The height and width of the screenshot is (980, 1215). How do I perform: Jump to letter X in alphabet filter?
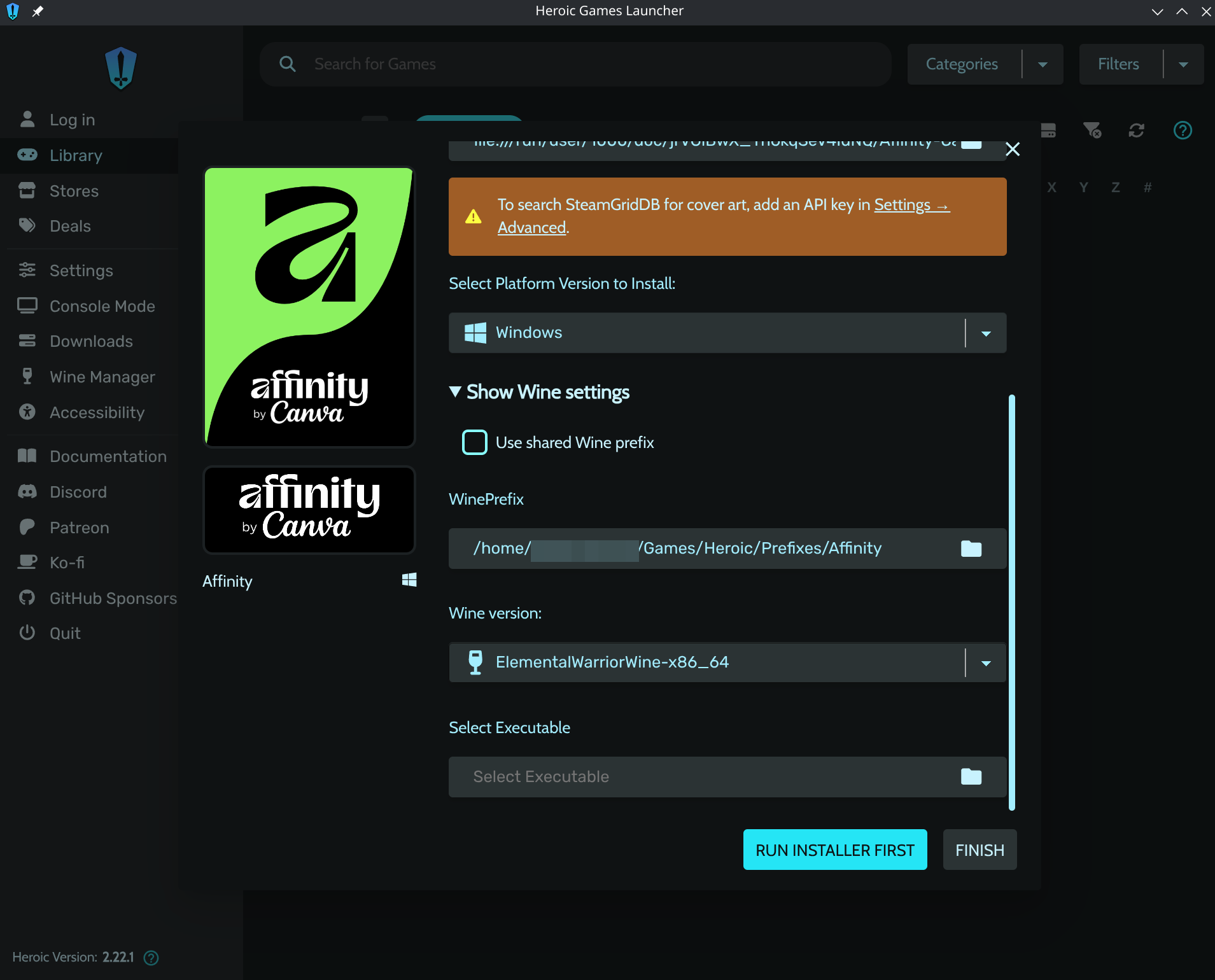pos(1051,187)
